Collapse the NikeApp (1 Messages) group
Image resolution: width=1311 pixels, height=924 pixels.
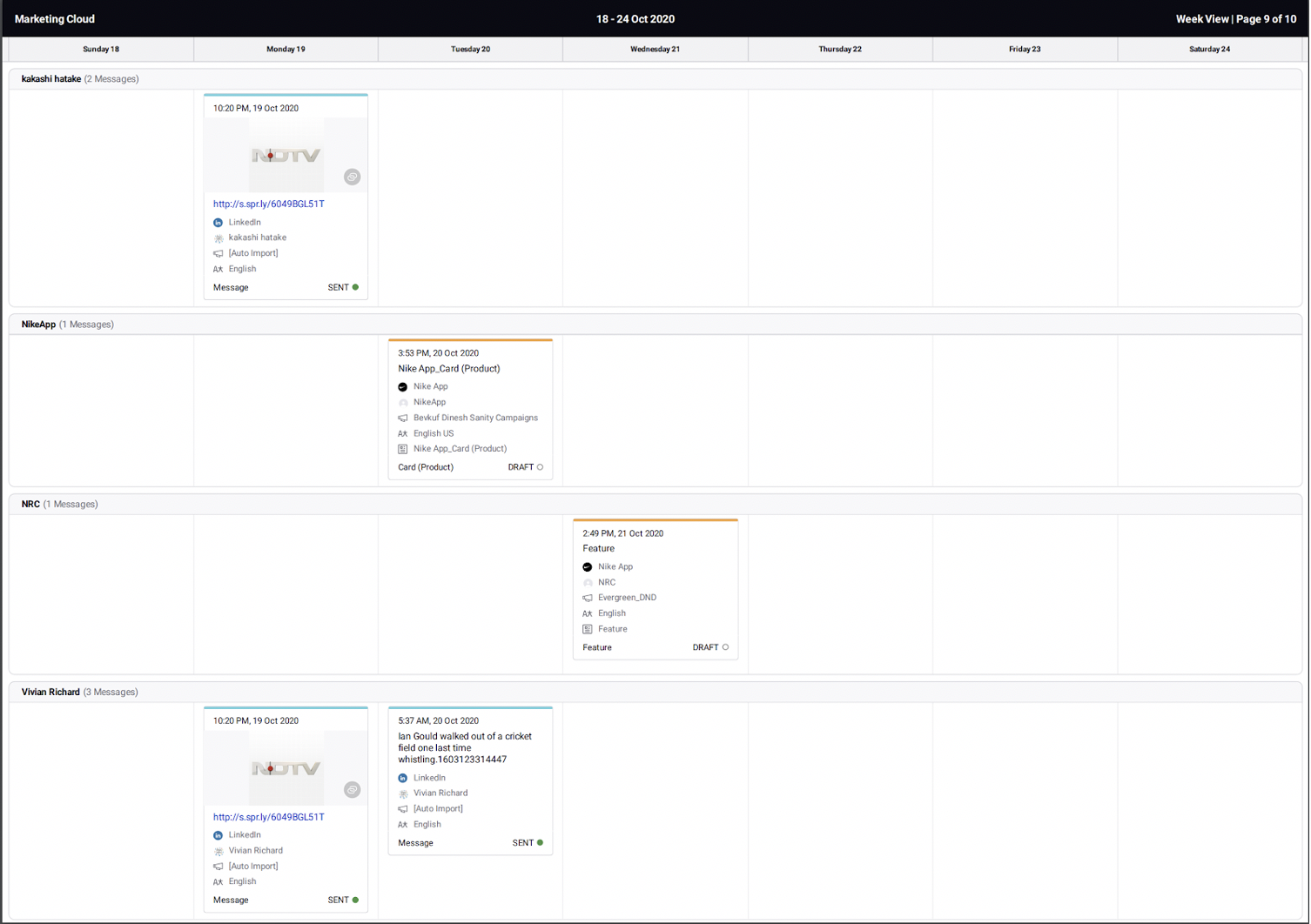coord(655,325)
